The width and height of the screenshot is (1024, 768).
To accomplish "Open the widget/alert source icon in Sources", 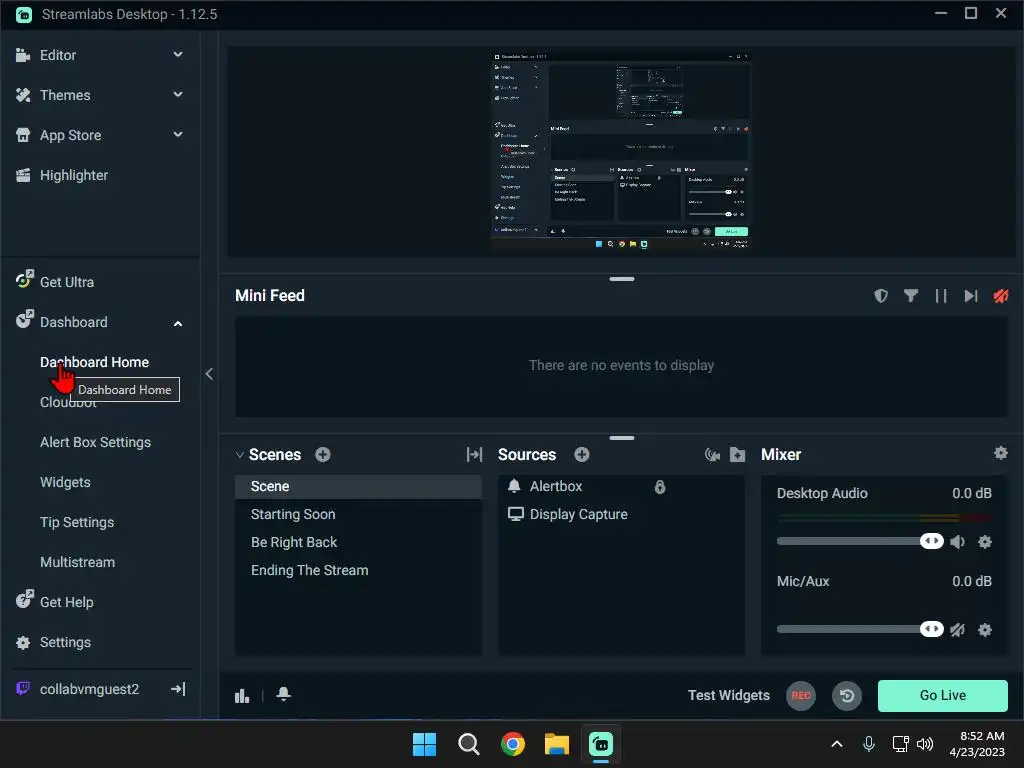I will tap(712, 455).
